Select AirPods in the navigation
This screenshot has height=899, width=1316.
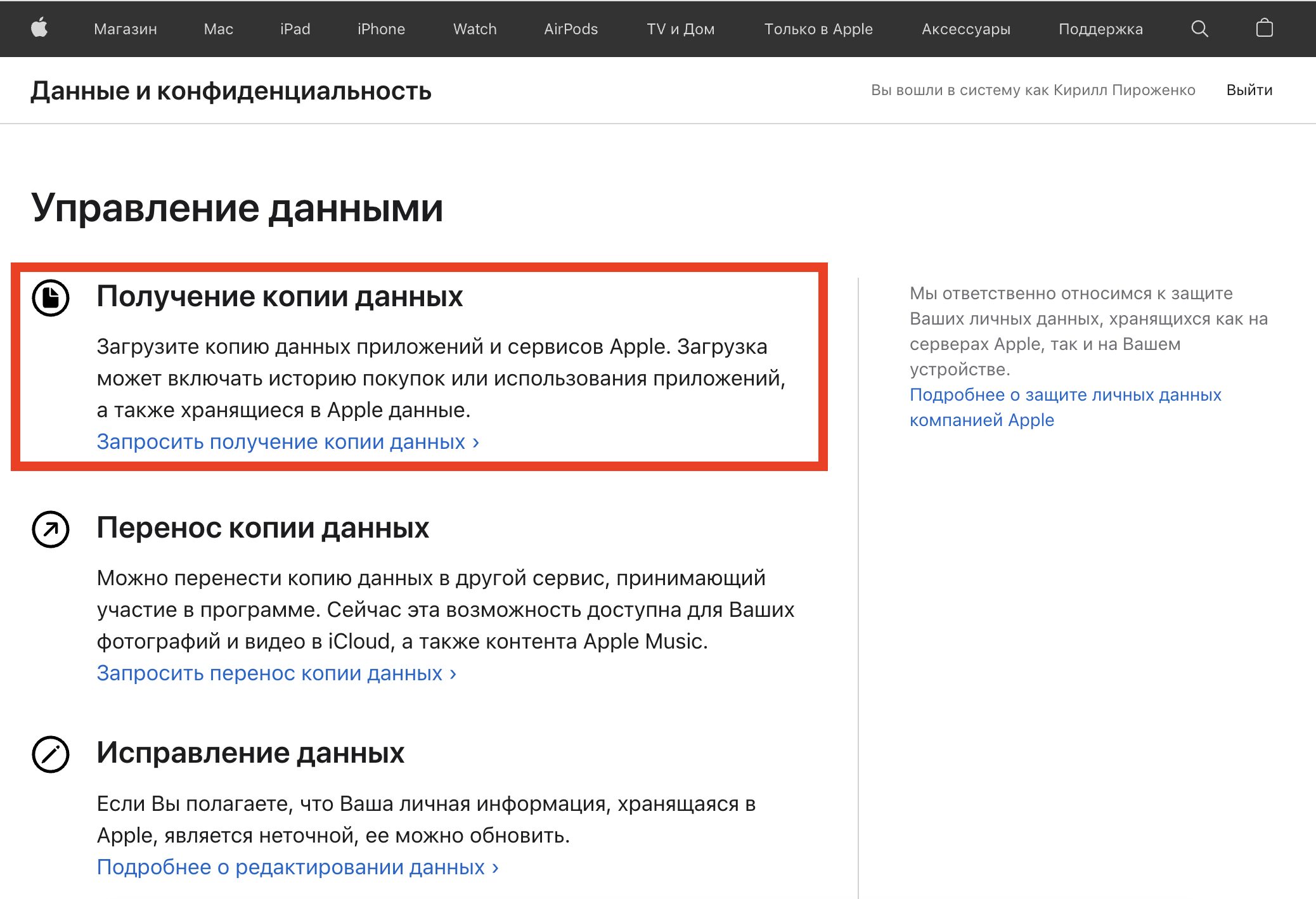click(571, 29)
